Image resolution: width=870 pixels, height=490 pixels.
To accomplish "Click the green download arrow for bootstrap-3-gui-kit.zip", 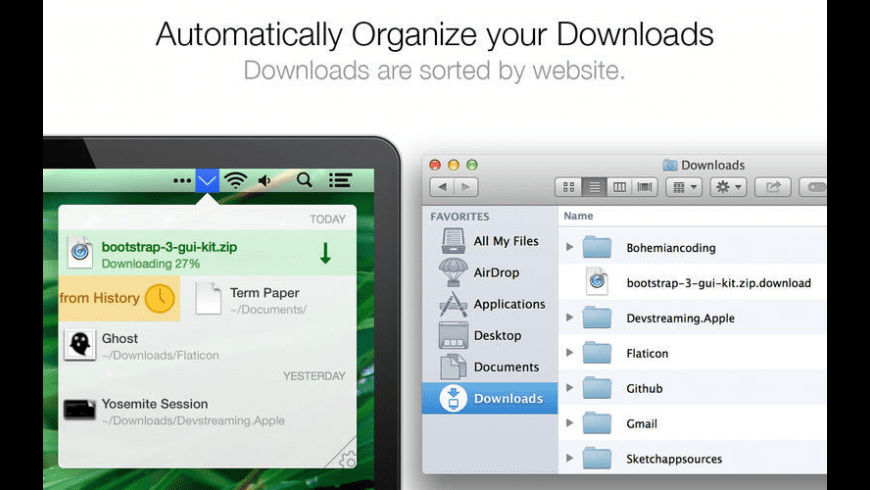I will point(326,253).
